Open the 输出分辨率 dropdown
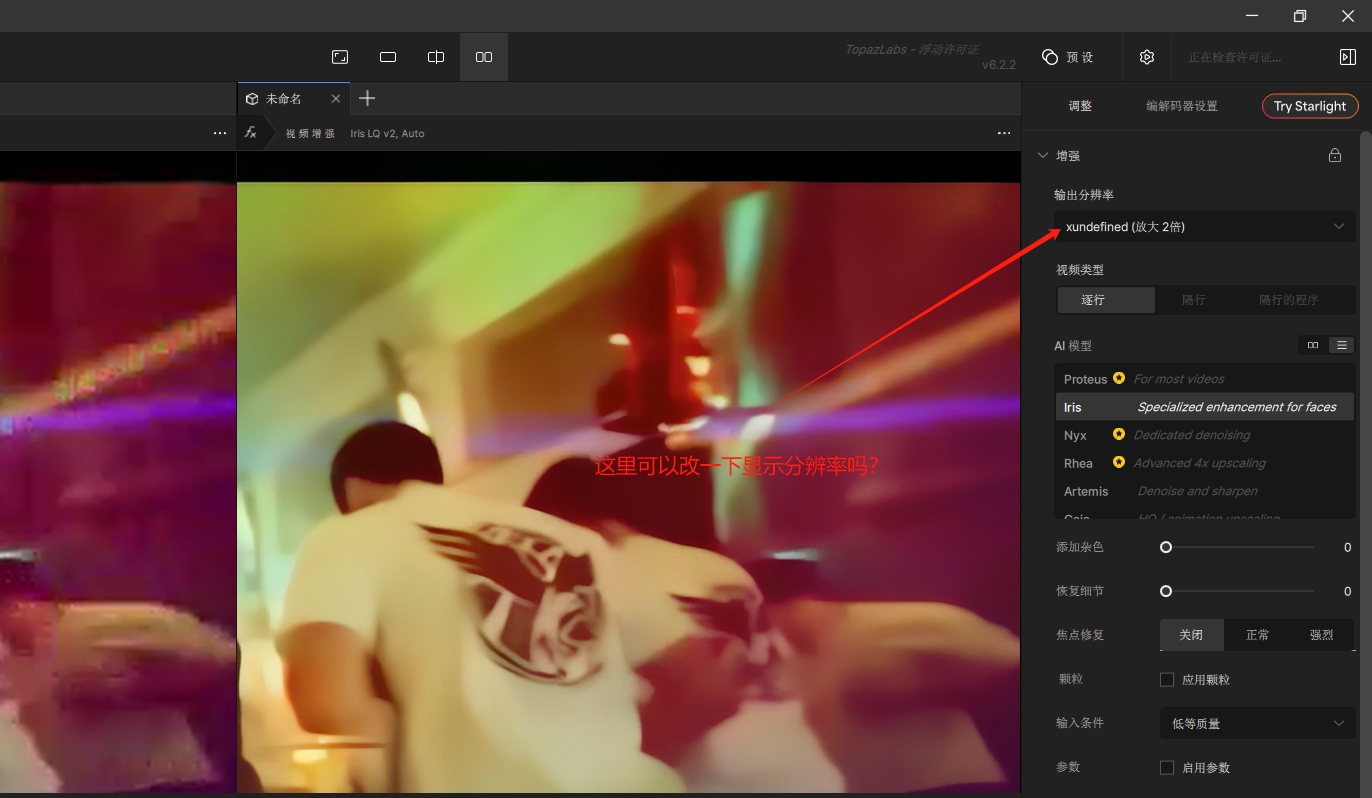Image resolution: width=1372 pixels, height=798 pixels. point(1205,227)
